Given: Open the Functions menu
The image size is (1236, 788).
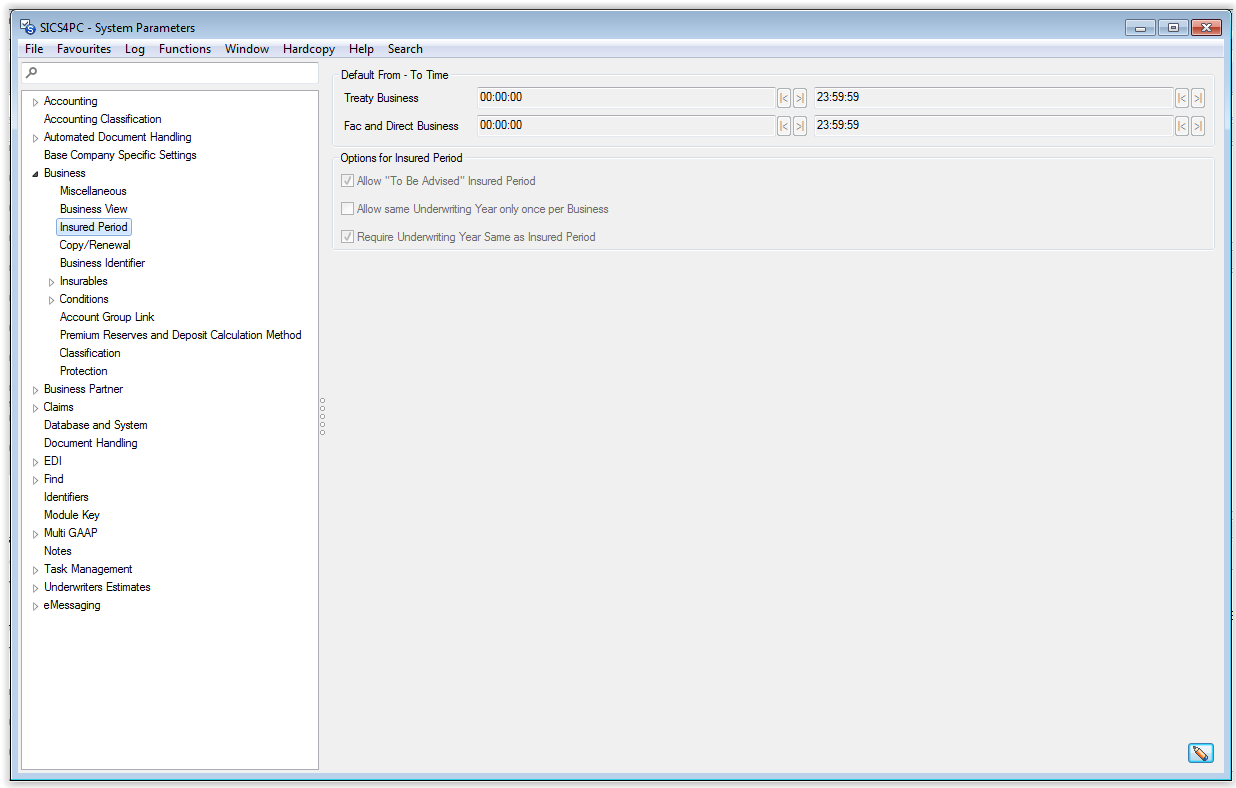Looking at the screenshot, I should (185, 49).
